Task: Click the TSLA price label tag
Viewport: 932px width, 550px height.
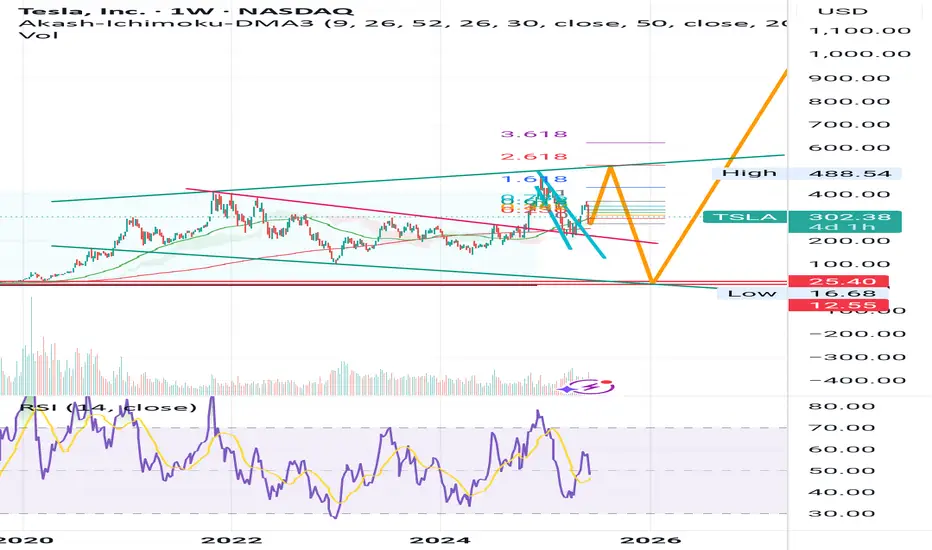Action: pyautogui.click(x=744, y=217)
